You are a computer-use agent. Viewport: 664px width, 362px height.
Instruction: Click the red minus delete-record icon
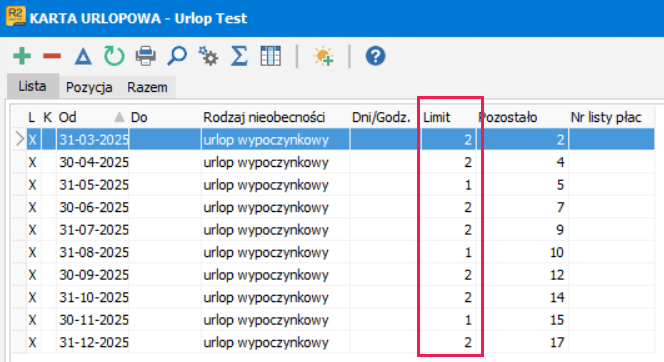52,56
